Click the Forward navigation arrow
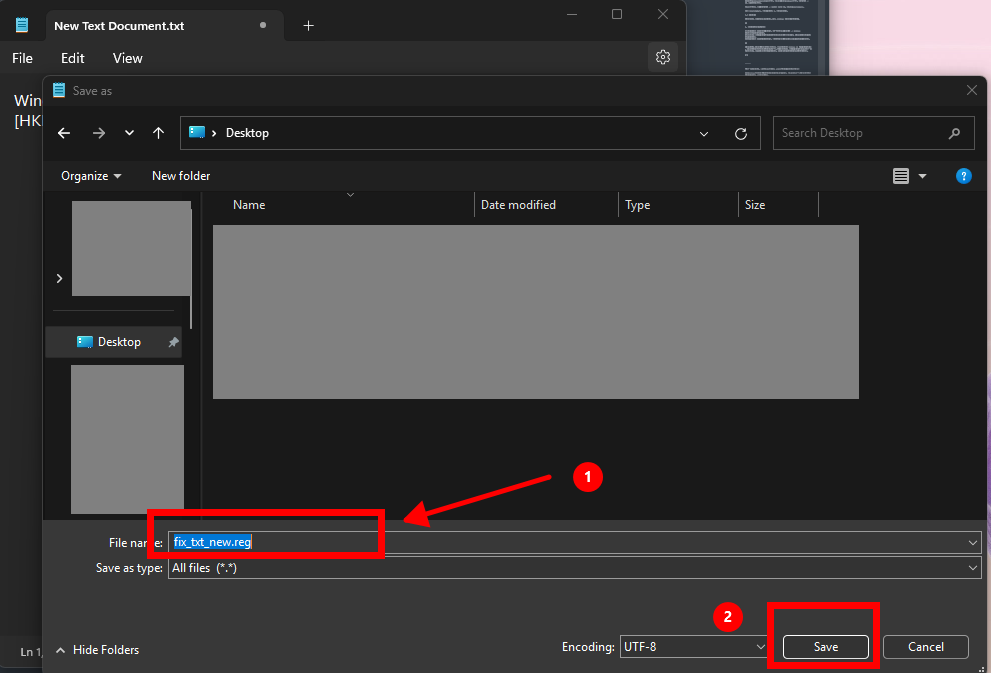The width and height of the screenshot is (991, 673). [x=98, y=133]
